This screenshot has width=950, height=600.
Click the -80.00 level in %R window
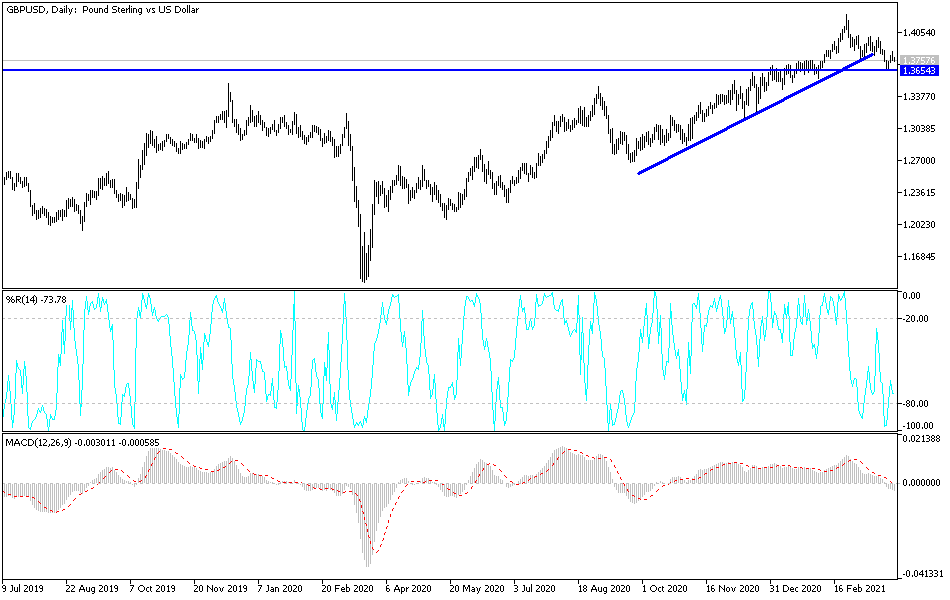click(917, 405)
